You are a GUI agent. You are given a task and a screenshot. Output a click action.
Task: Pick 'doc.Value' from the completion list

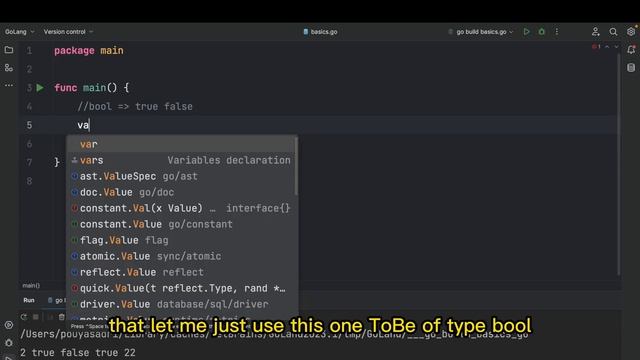[x=181, y=192]
